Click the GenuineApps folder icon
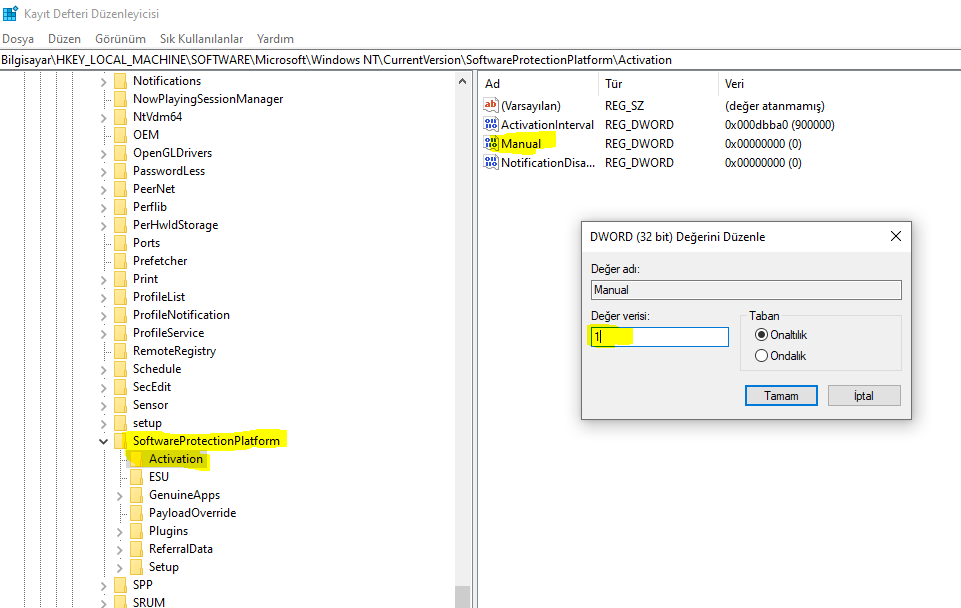Viewport: 961px width, 608px height. pos(136,495)
